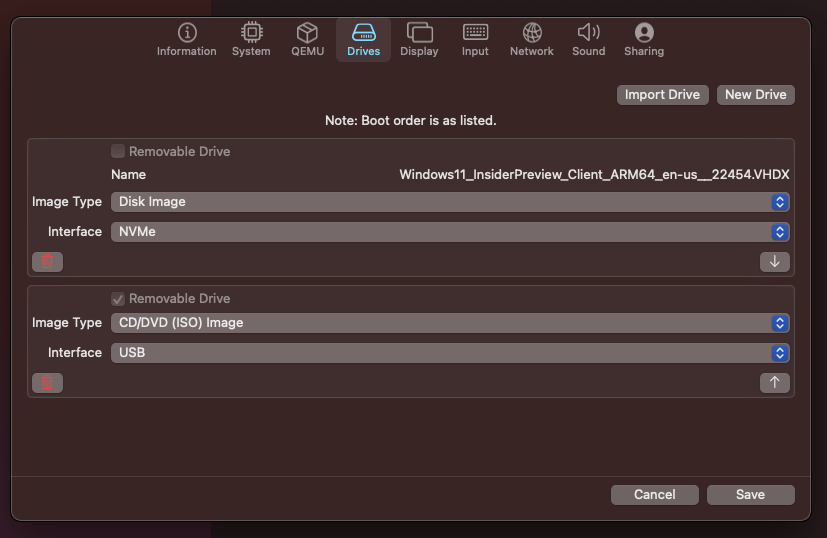The image size is (827, 538).
Task: Delete the NVMe disk image drive
Action: coord(47,262)
